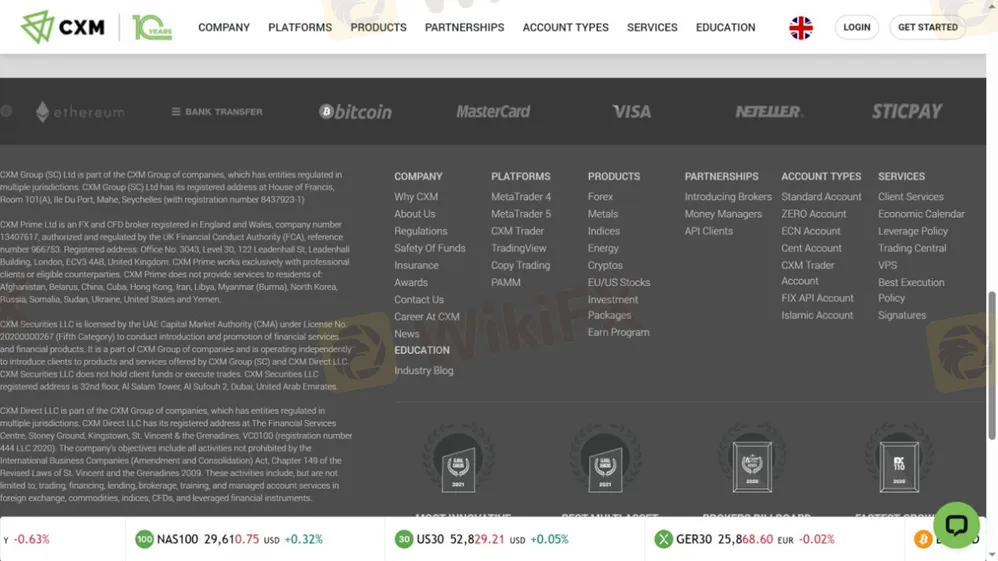998x561 pixels.
Task: Open the COMPANY navigation menu
Action: (x=224, y=27)
